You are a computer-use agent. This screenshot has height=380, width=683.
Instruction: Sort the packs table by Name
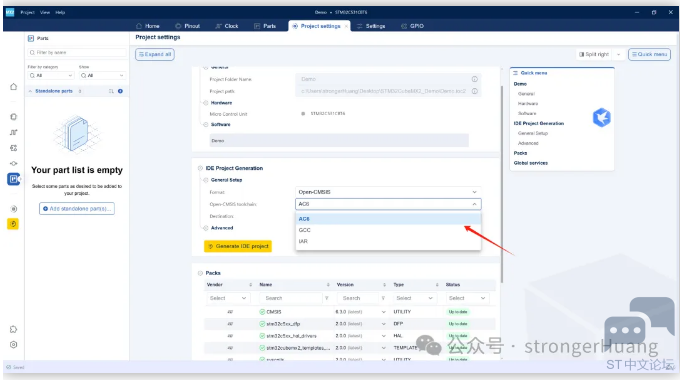point(328,285)
